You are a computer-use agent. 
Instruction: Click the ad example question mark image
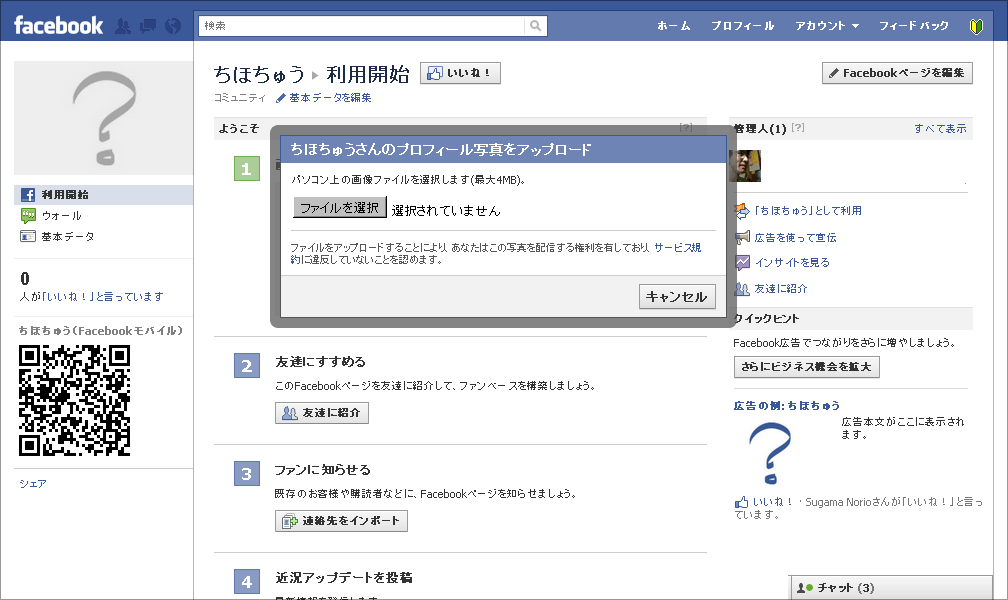pos(770,453)
